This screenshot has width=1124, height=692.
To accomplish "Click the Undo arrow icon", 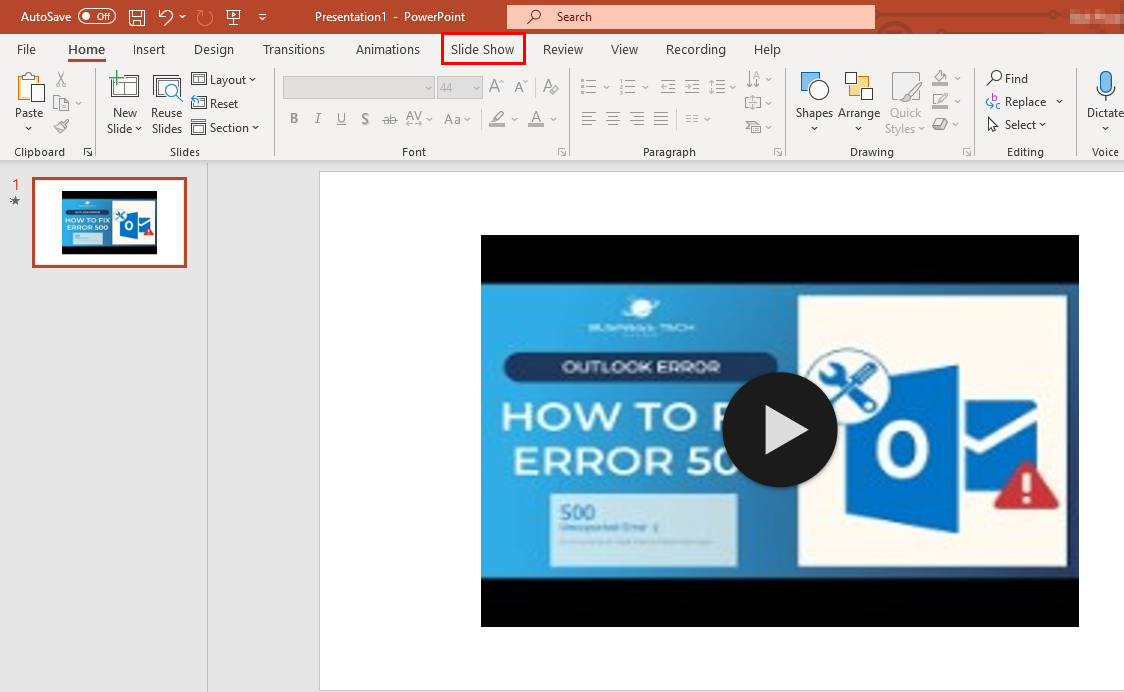I will pos(166,17).
